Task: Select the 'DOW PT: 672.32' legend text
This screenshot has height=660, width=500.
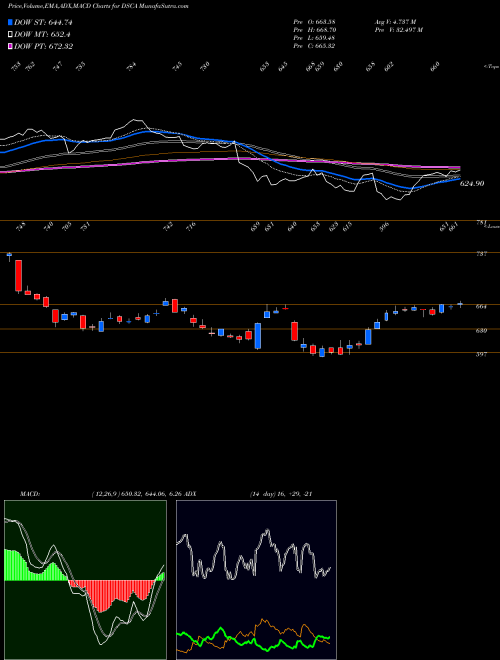Action: click(x=43, y=46)
